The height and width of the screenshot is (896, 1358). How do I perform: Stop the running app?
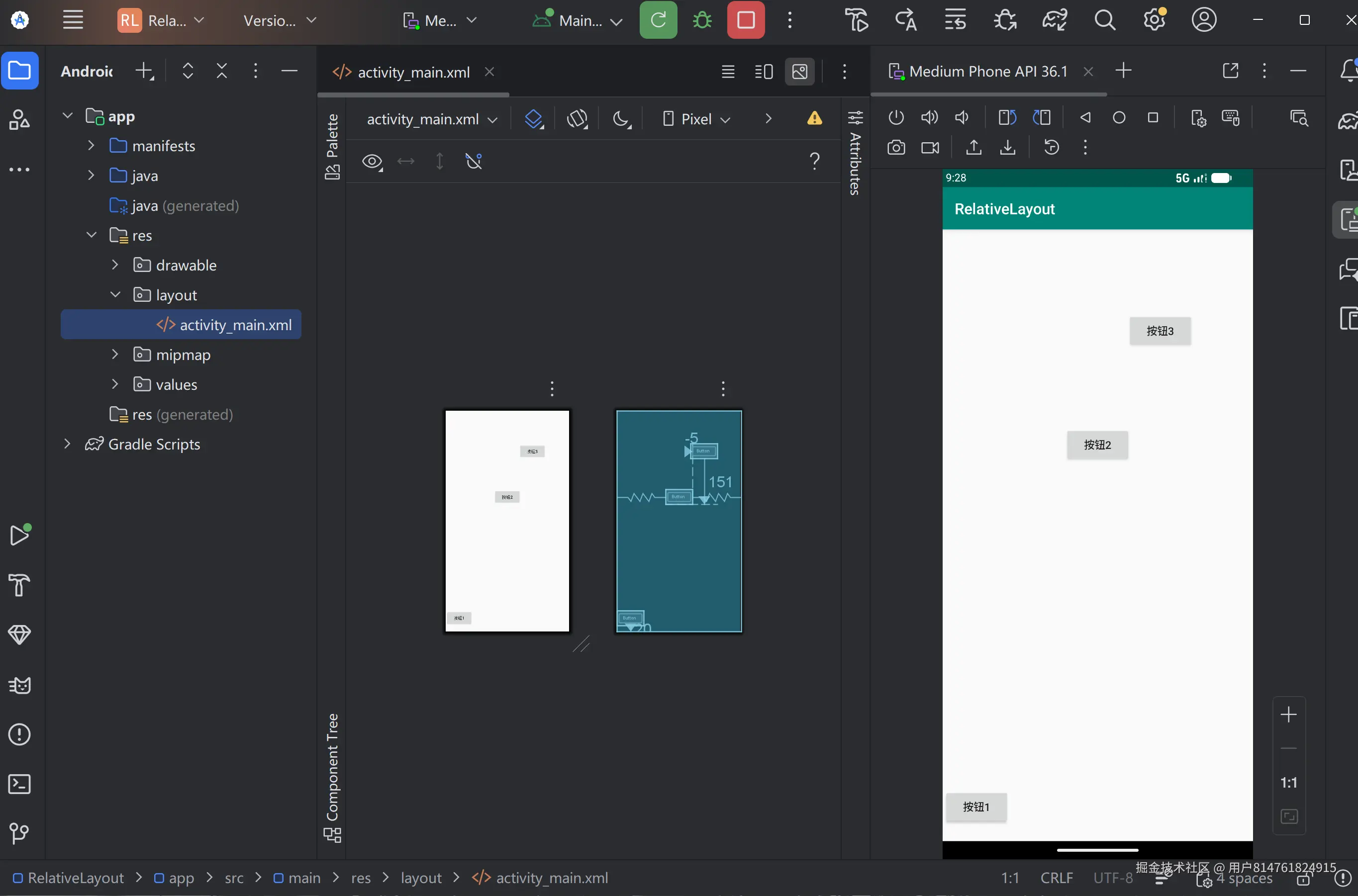746,20
